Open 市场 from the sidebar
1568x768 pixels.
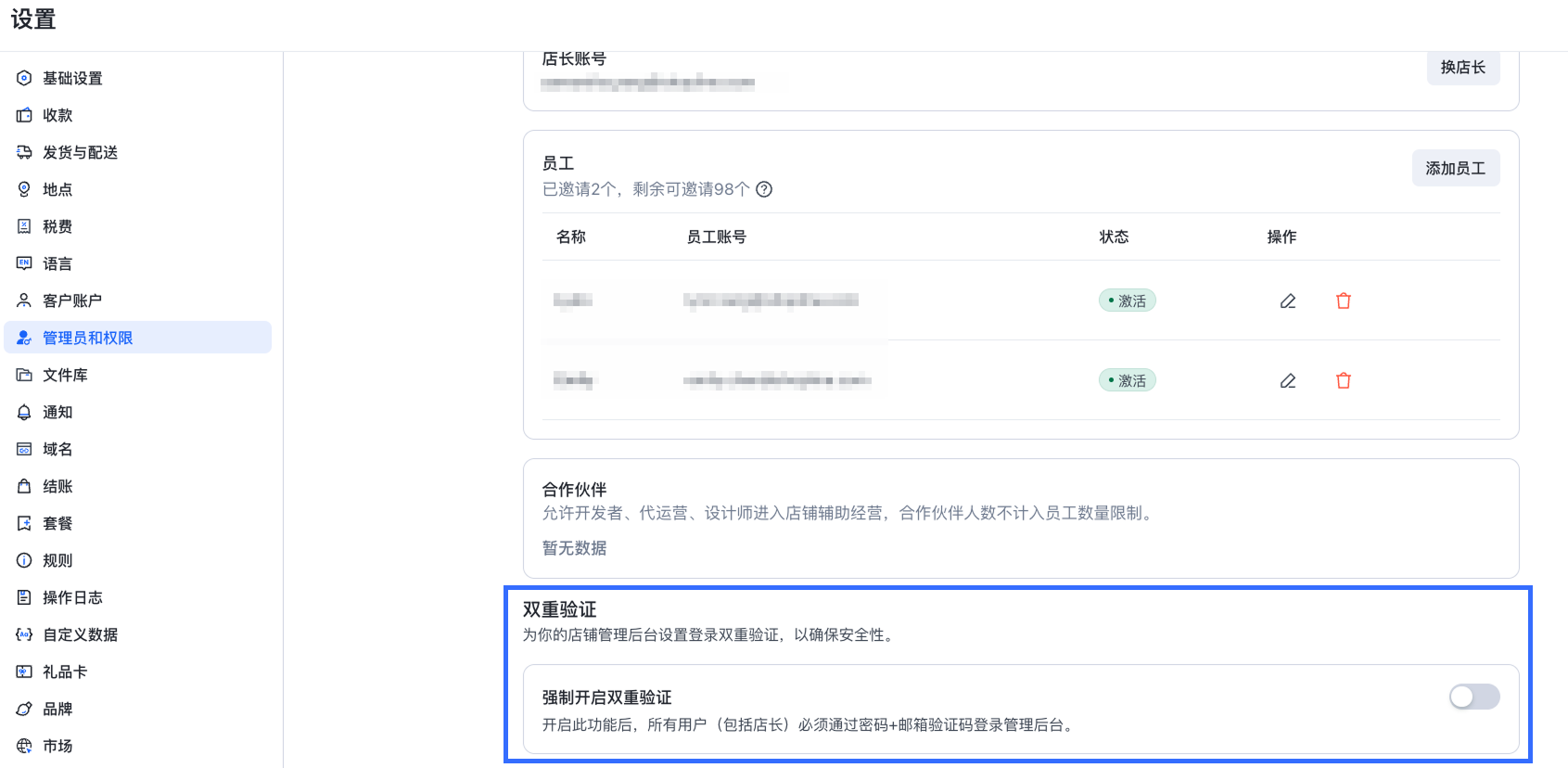pos(137,746)
